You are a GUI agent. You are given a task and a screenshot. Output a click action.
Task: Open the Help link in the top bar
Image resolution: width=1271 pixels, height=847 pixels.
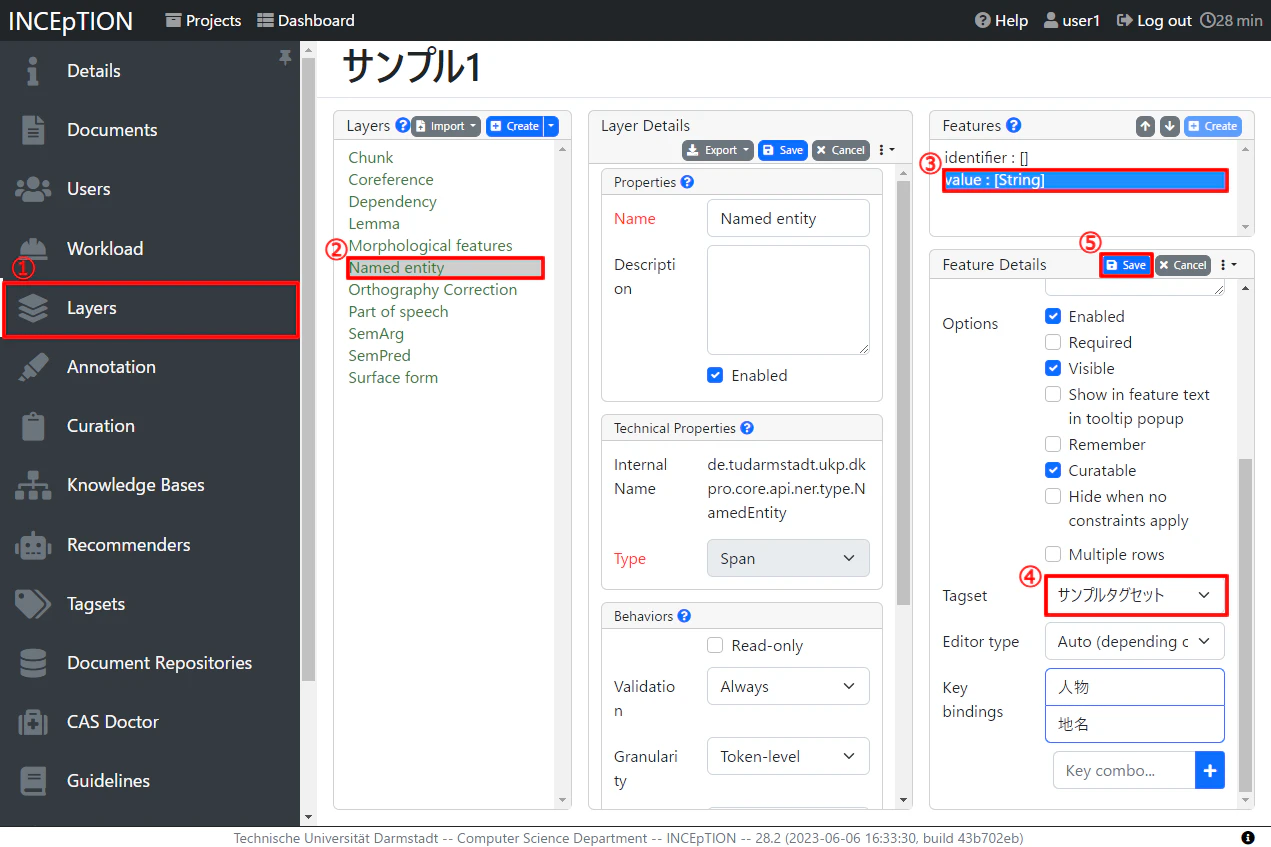tap(1001, 20)
